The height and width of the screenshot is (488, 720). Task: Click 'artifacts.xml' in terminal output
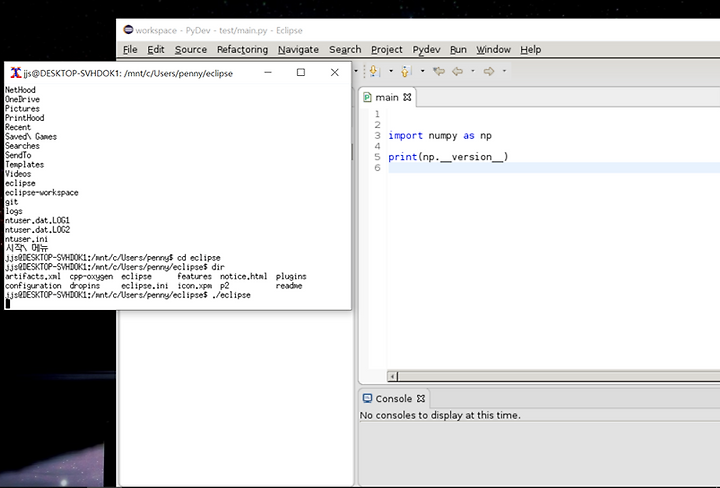[x=33, y=276]
